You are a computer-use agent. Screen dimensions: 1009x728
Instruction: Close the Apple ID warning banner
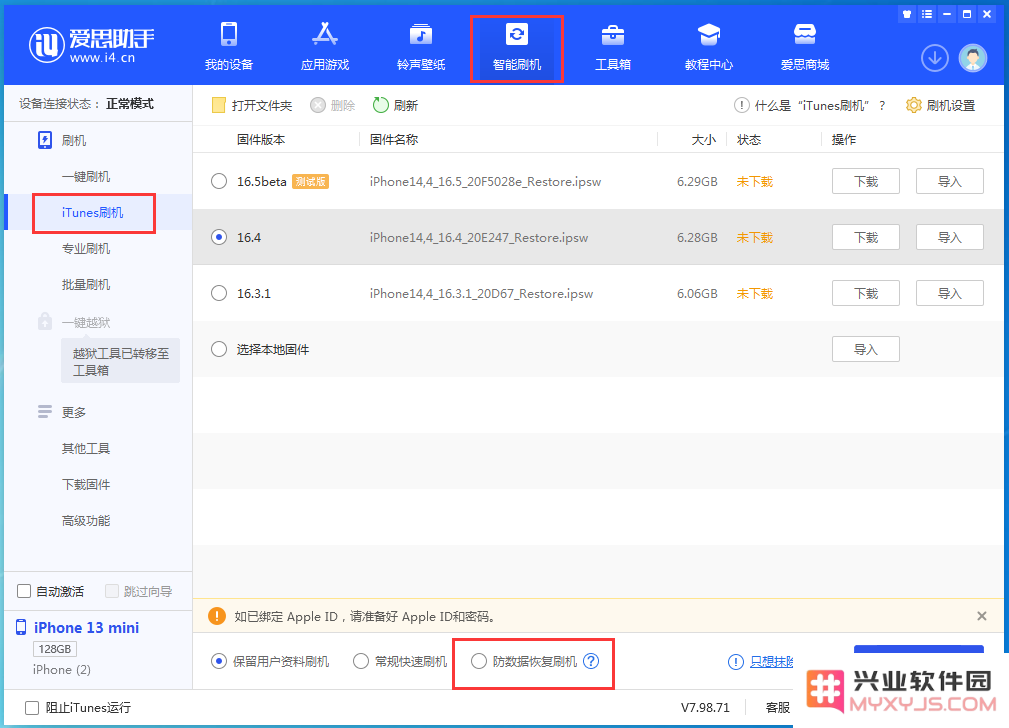[981, 616]
